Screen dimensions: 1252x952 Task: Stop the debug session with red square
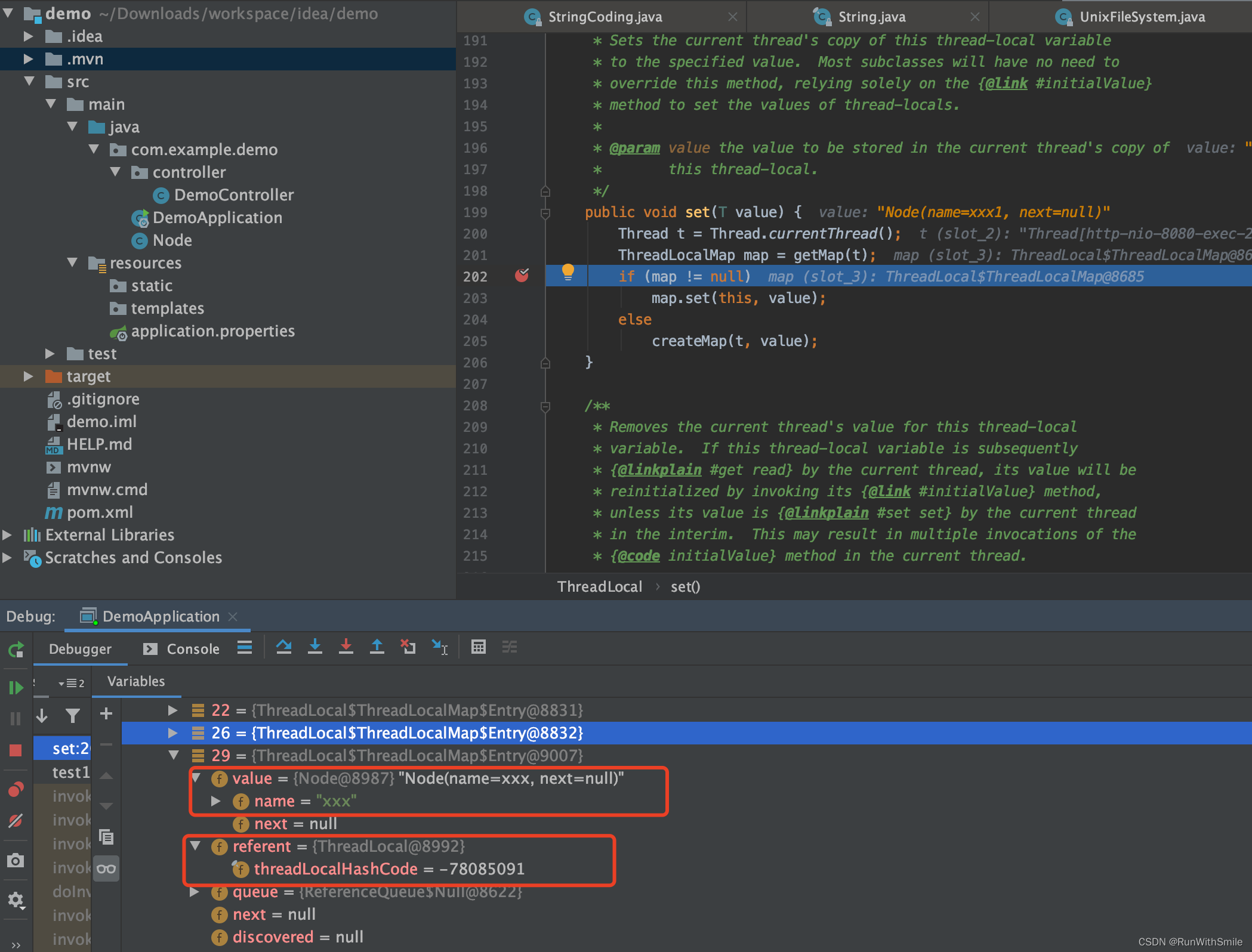(16, 750)
